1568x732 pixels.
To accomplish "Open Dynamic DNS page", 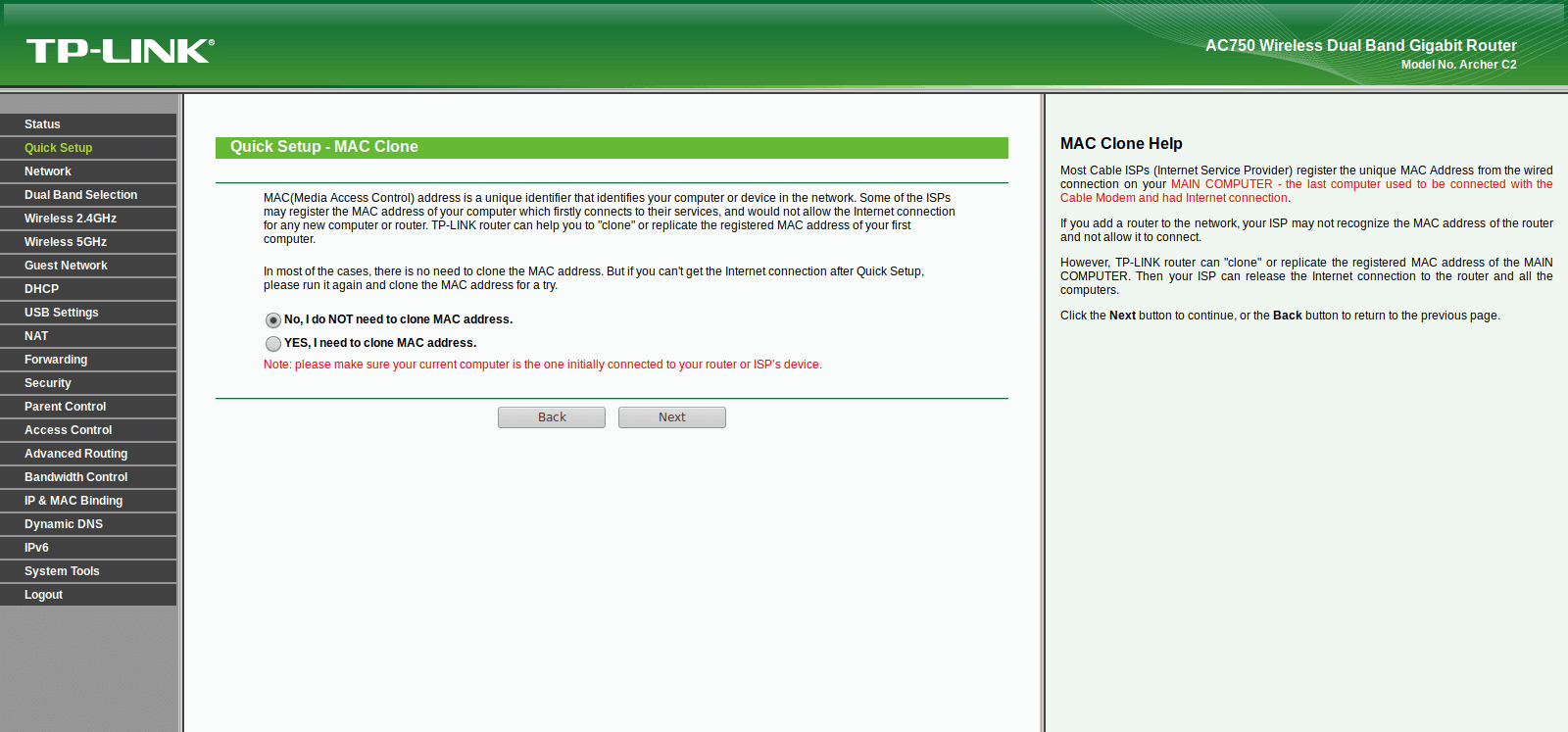I will pos(88,524).
